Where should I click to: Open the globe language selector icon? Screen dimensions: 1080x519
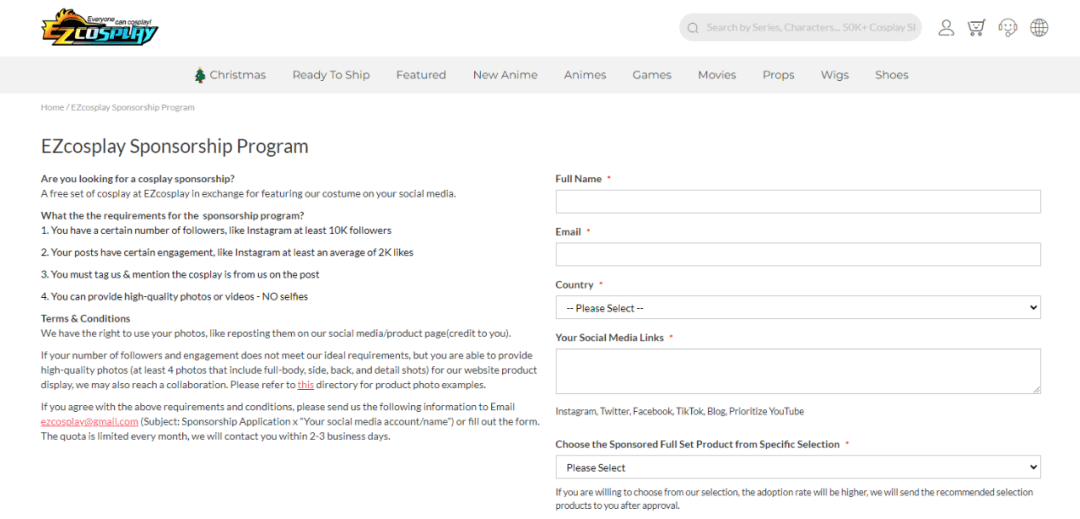click(1039, 28)
